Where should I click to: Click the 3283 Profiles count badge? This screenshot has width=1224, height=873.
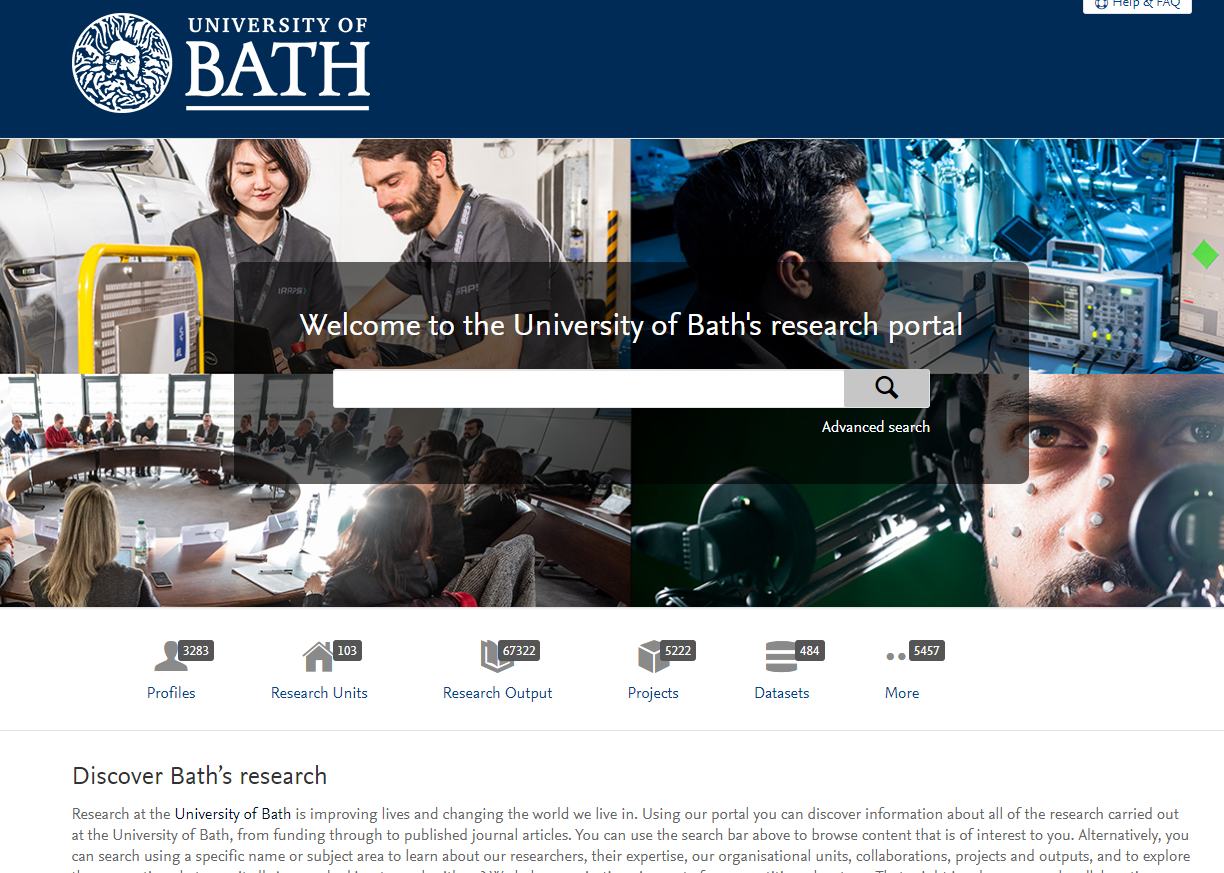pyautogui.click(x=196, y=651)
